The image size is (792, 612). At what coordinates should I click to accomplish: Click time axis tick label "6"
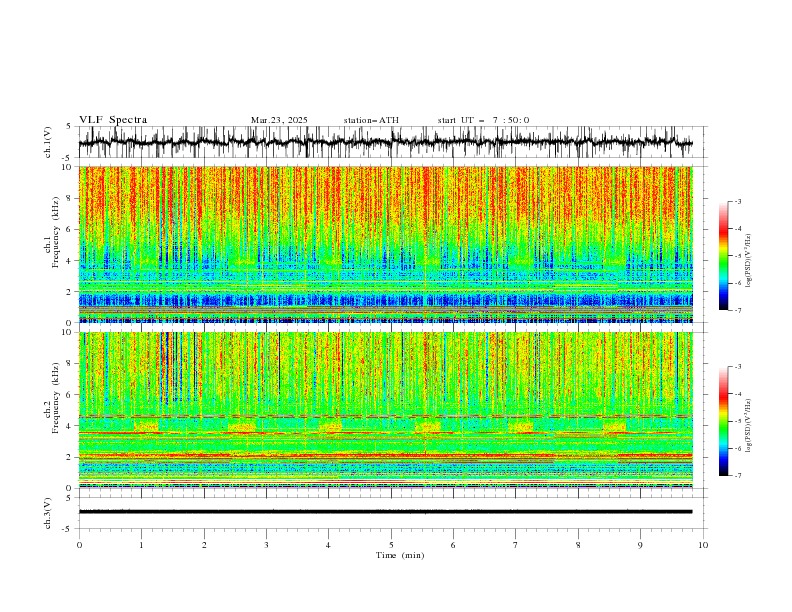pos(453,545)
